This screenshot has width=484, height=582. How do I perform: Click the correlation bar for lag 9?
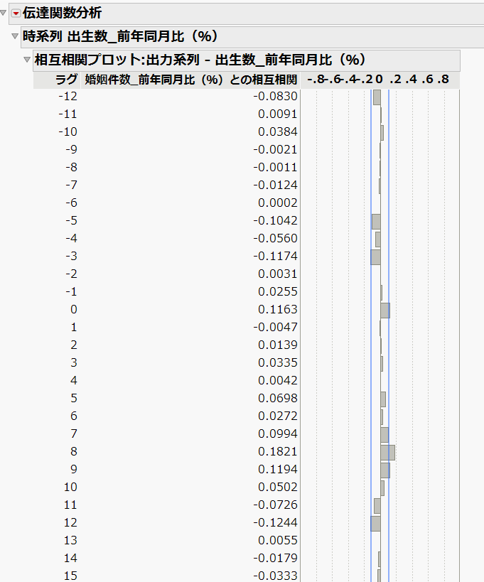(x=385, y=471)
